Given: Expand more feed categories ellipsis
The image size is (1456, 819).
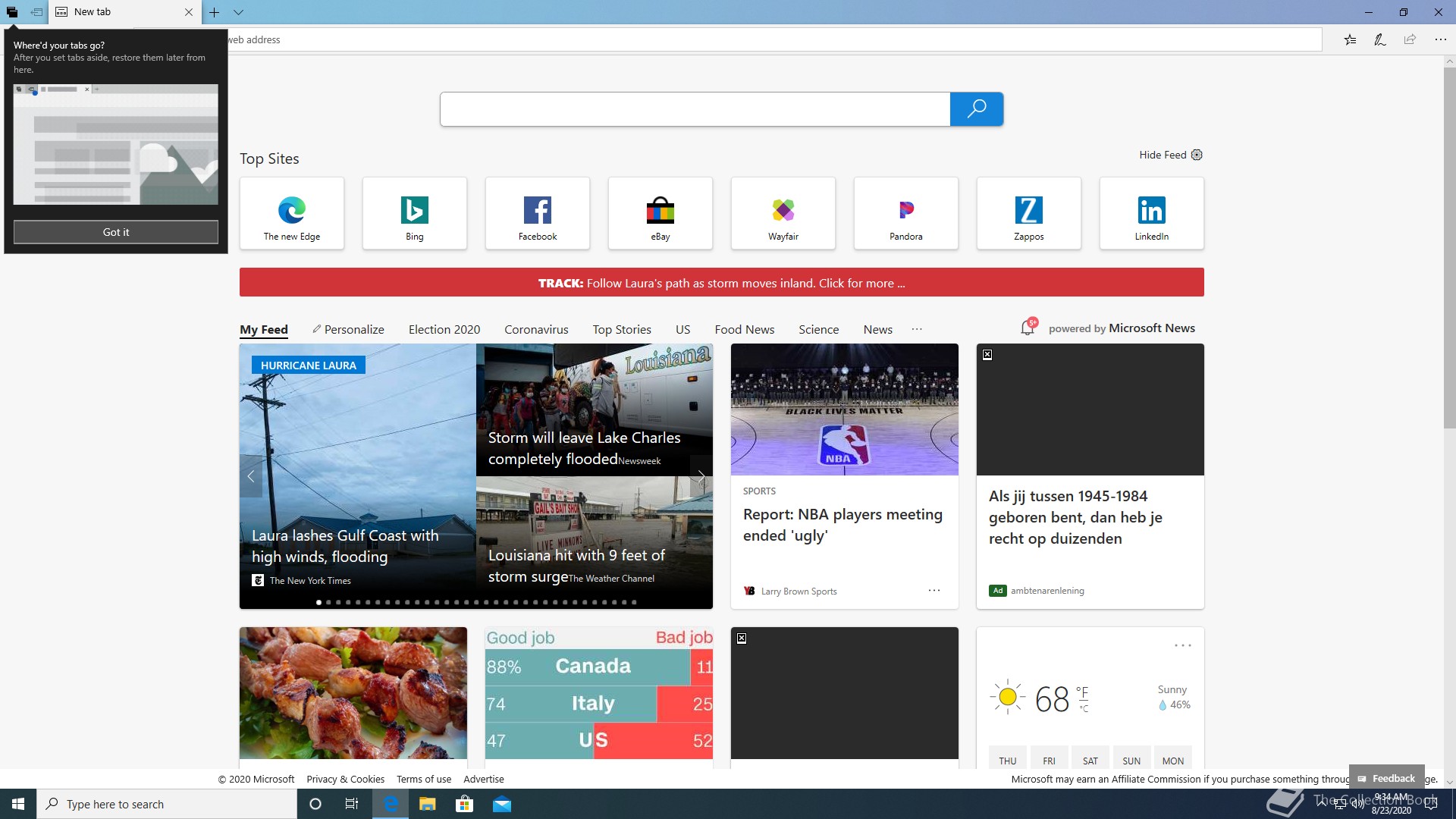Looking at the screenshot, I should tap(917, 329).
